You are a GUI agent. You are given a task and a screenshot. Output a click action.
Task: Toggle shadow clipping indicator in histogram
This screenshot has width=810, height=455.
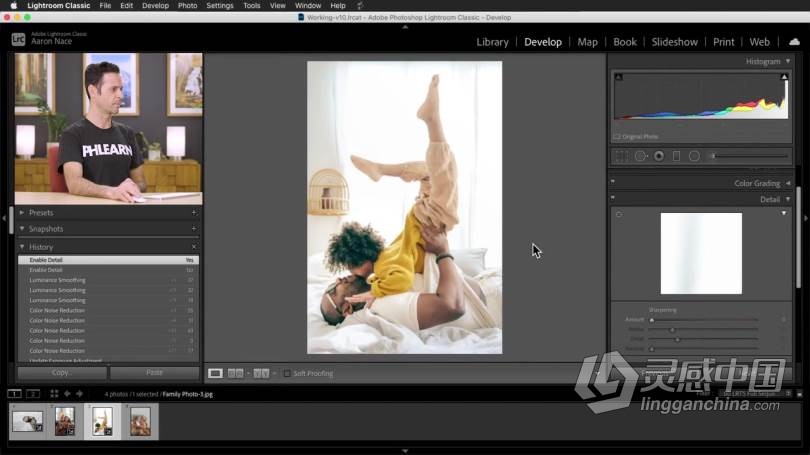point(618,77)
